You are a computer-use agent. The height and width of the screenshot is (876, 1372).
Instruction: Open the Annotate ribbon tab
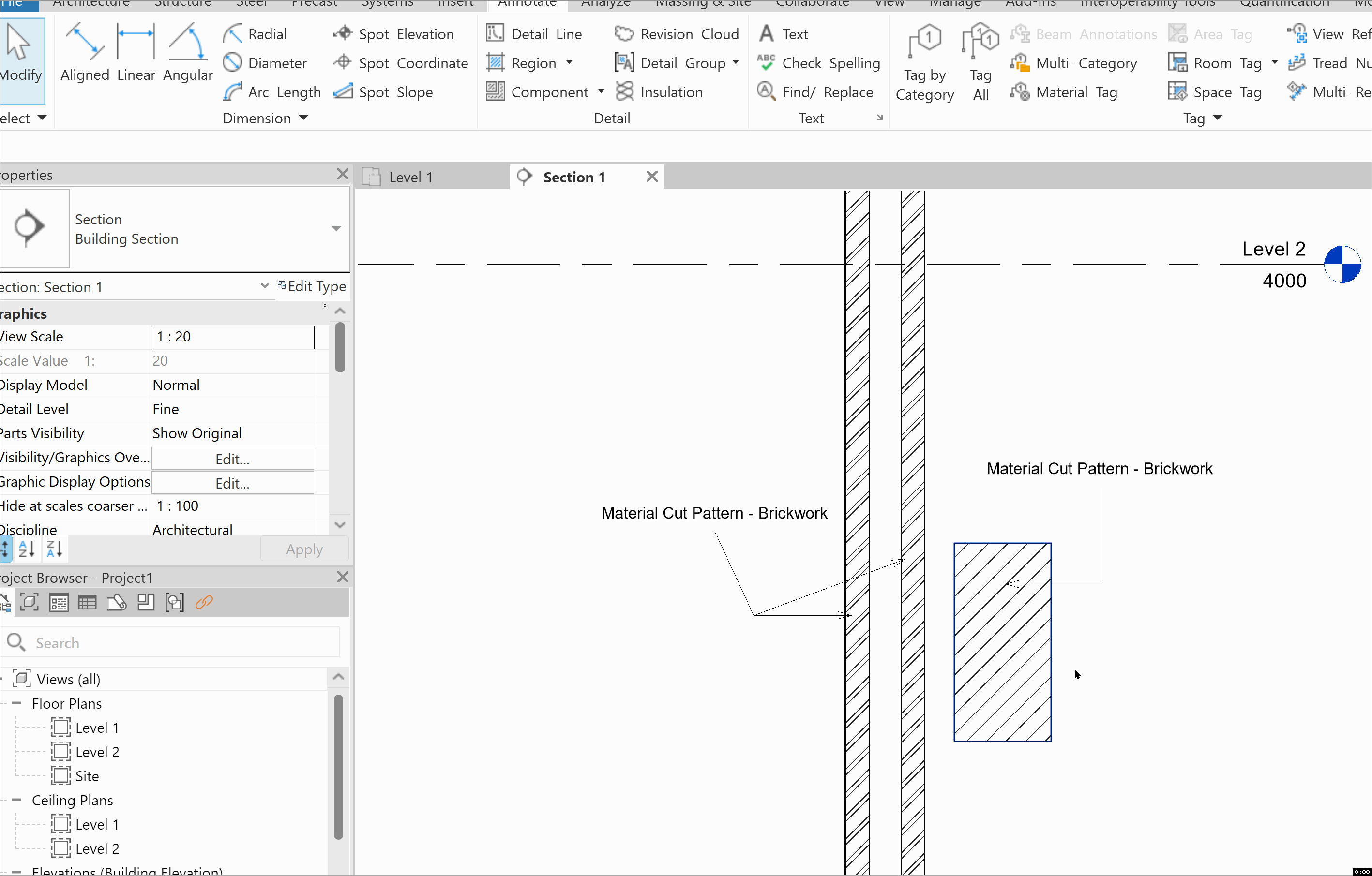[x=527, y=4]
